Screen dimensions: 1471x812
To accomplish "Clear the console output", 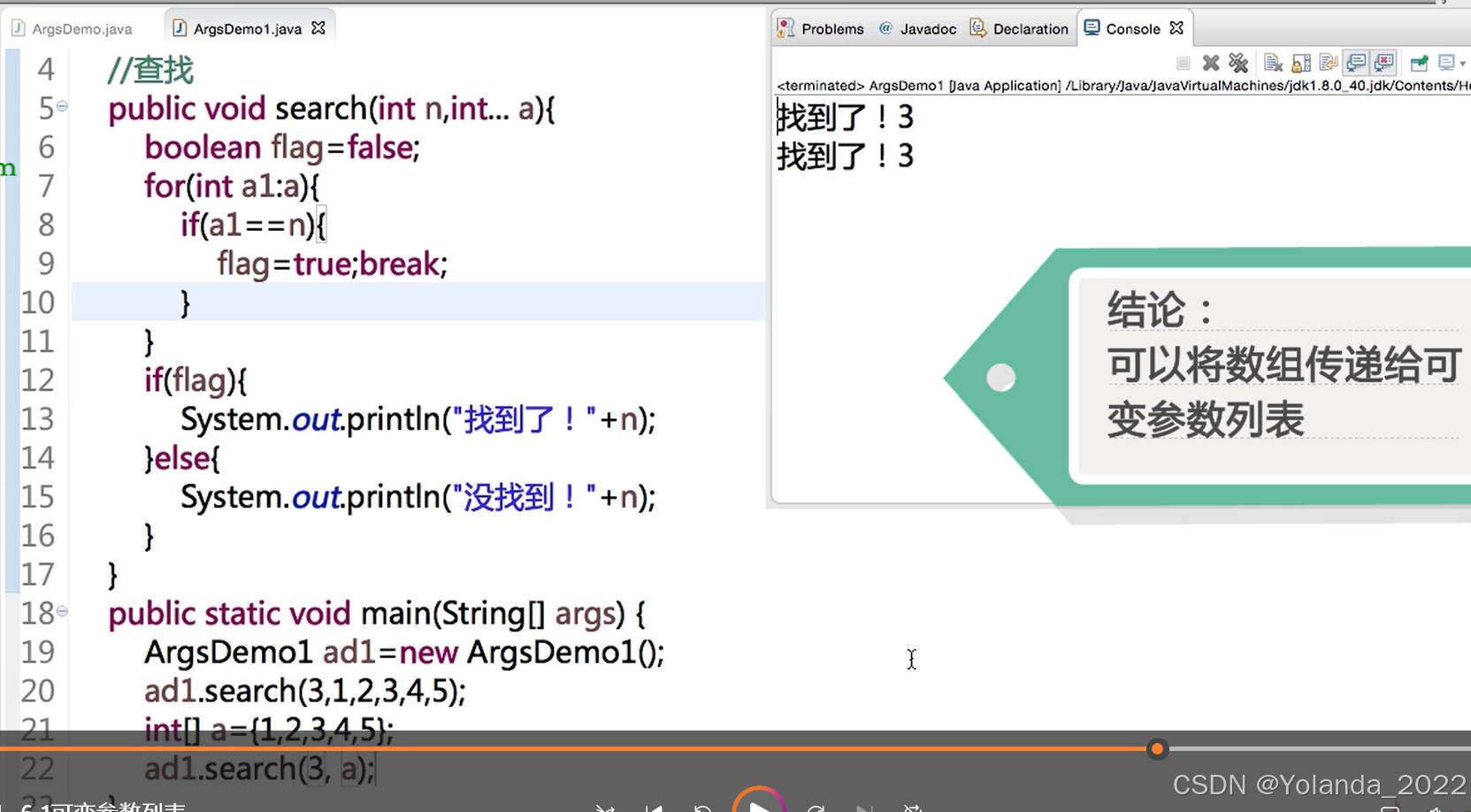I will (1273, 63).
